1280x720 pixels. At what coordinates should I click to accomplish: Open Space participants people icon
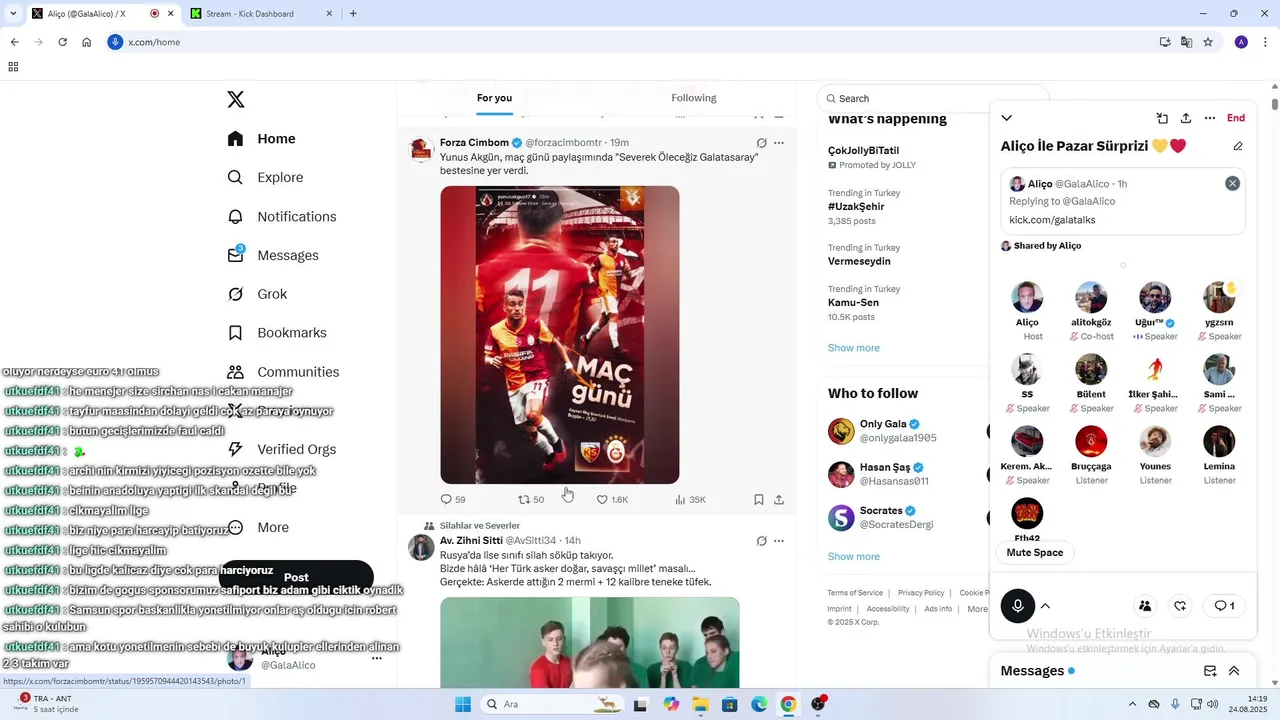1145,606
